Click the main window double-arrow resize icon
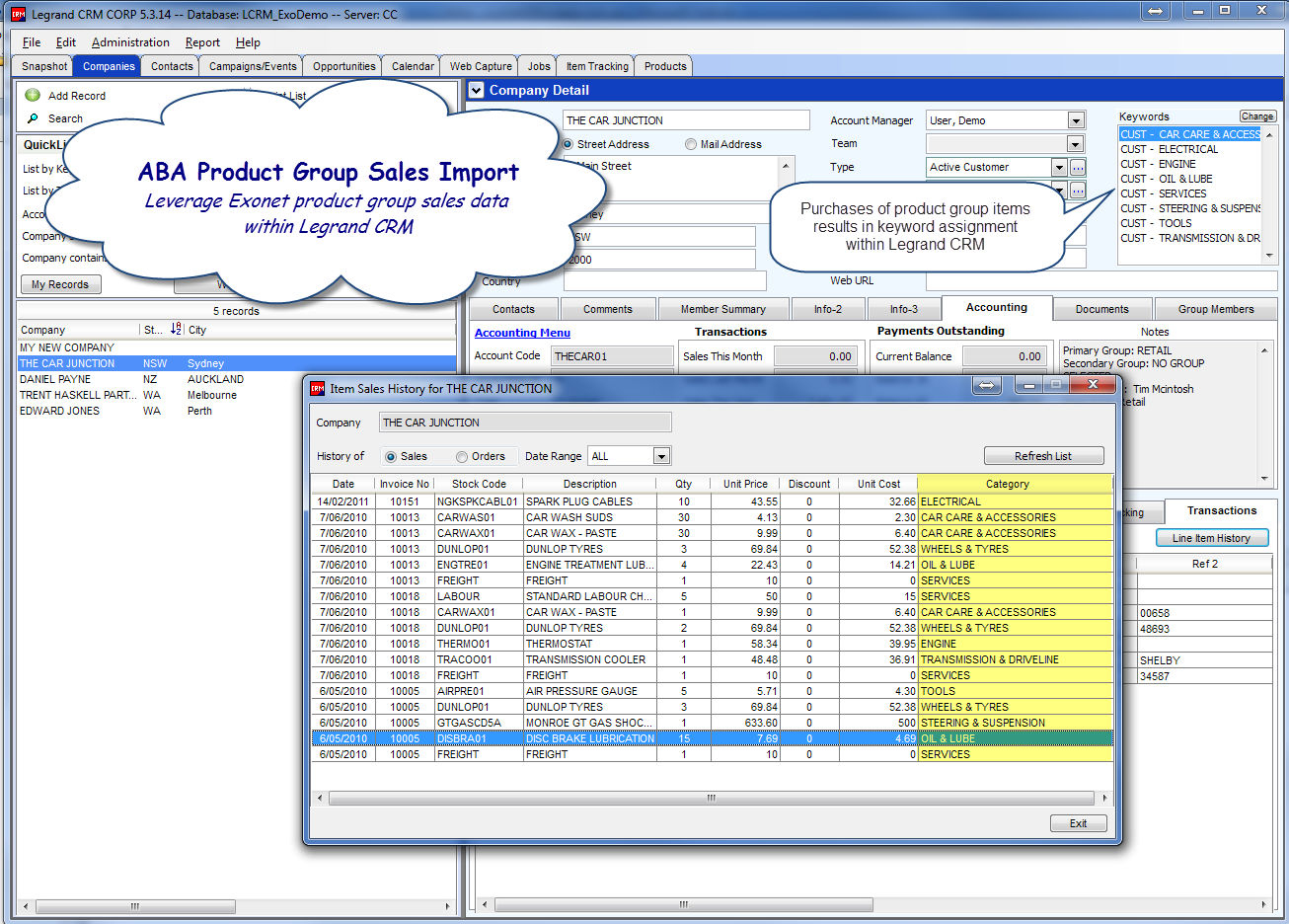The width and height of the screenshot is (1289, 924). (x=1156, y=11)
